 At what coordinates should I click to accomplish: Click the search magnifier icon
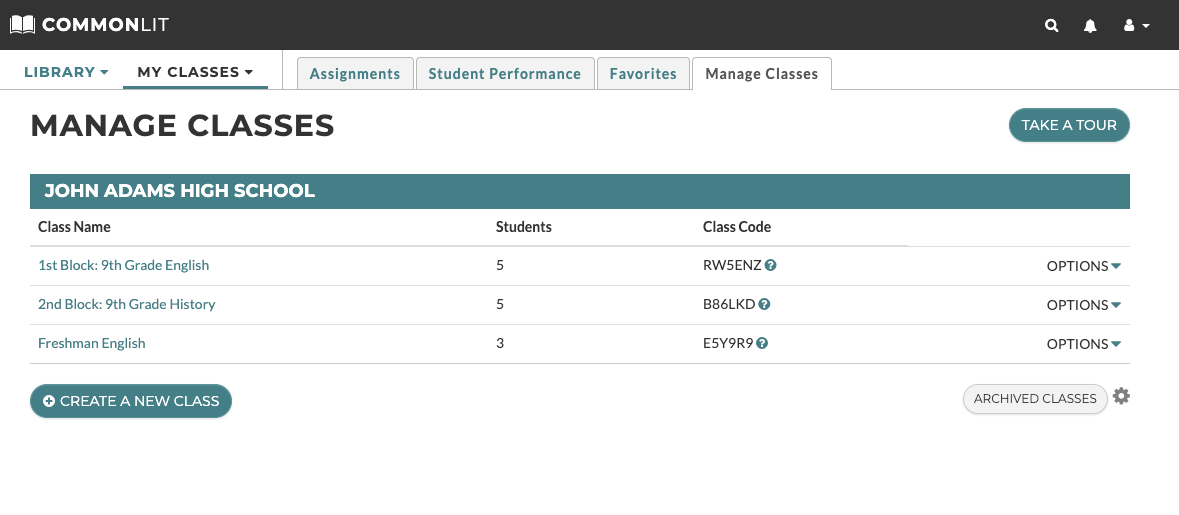pos(1052,26)
